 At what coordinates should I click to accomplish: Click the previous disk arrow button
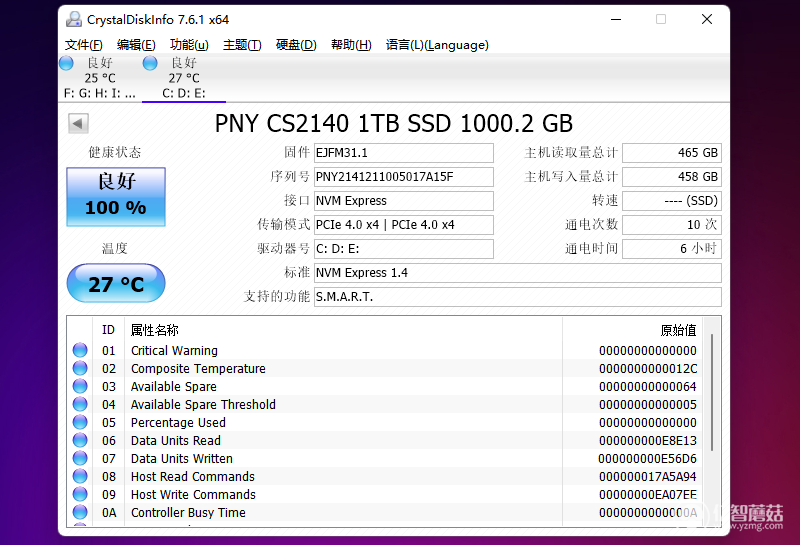[78, 123]
